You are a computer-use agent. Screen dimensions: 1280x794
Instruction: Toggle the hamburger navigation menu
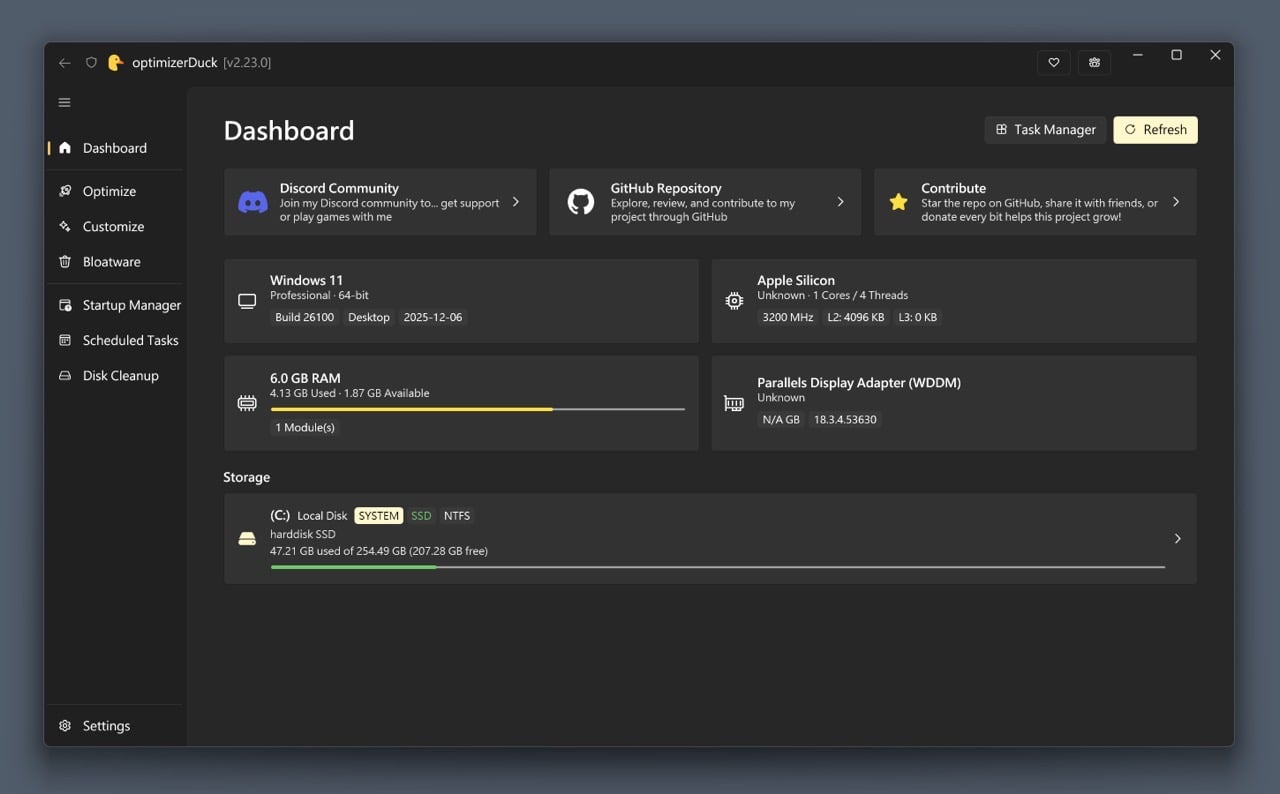click(65, 102)
